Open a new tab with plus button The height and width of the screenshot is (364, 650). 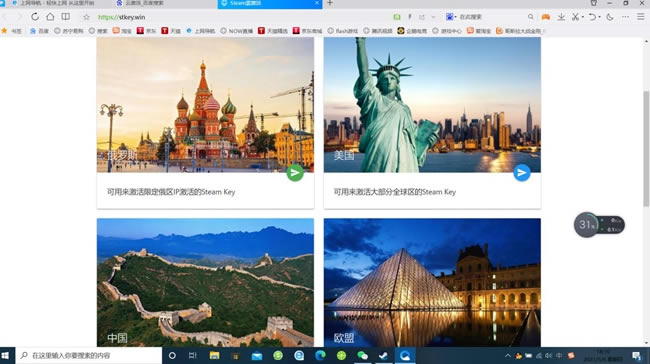[330, 3]
